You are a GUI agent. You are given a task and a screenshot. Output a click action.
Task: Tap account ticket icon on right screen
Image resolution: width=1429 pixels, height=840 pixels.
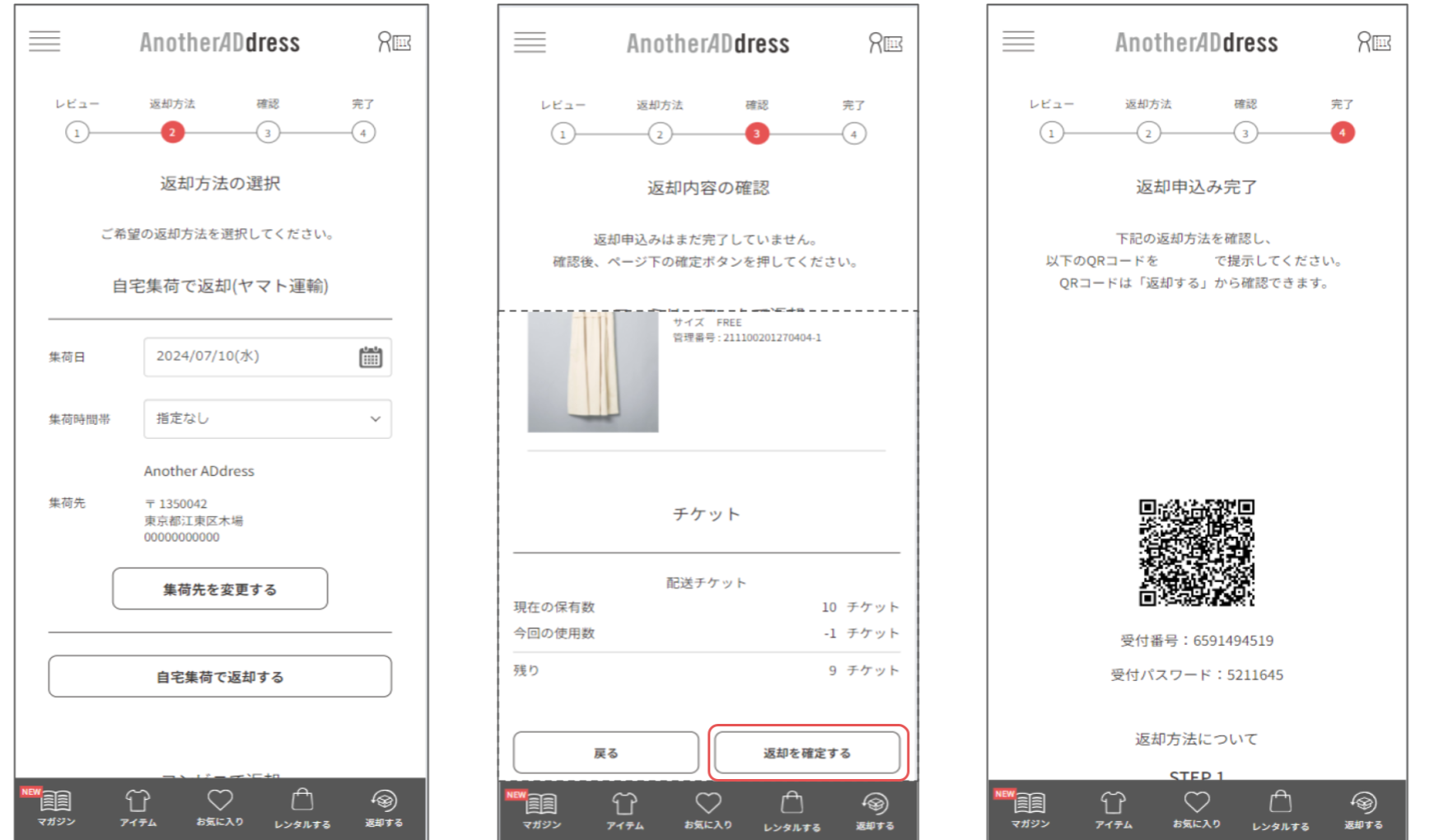tap(1374, 42)
